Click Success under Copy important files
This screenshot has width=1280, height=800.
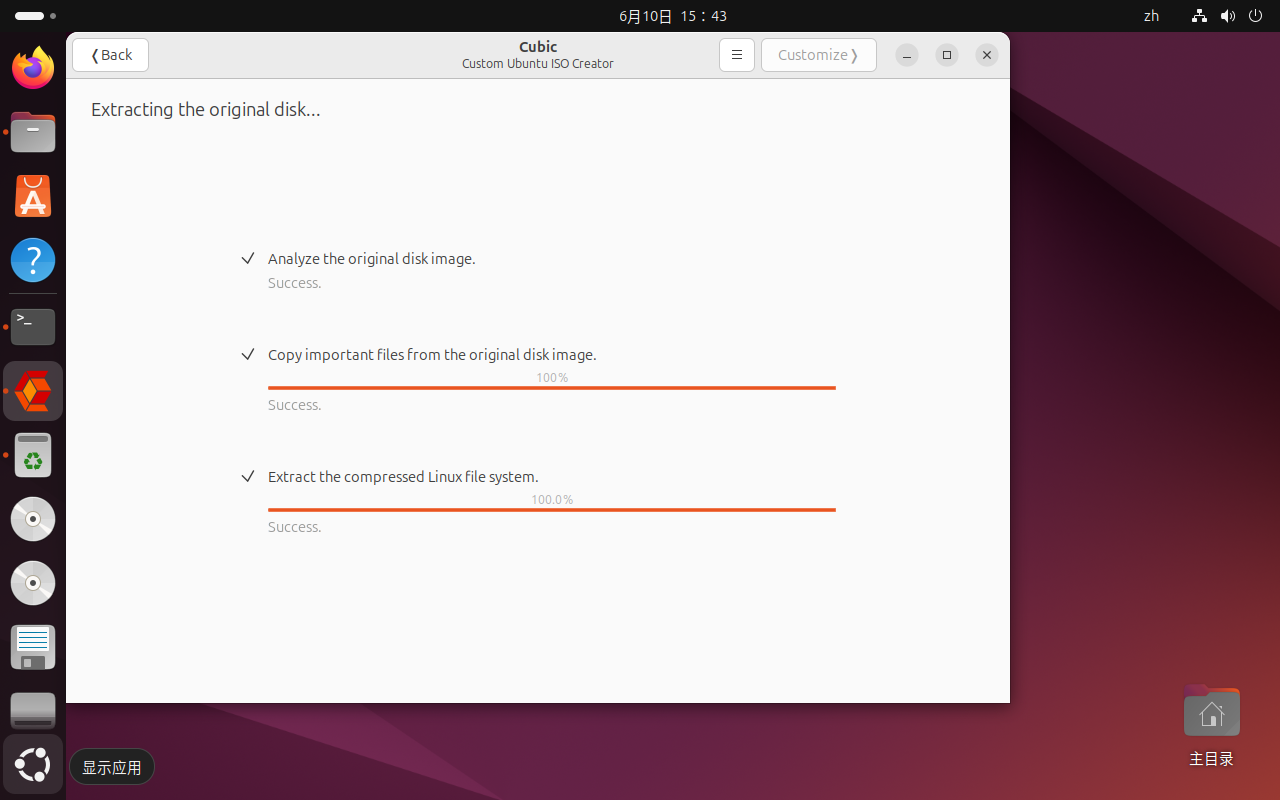coord(295,405)
